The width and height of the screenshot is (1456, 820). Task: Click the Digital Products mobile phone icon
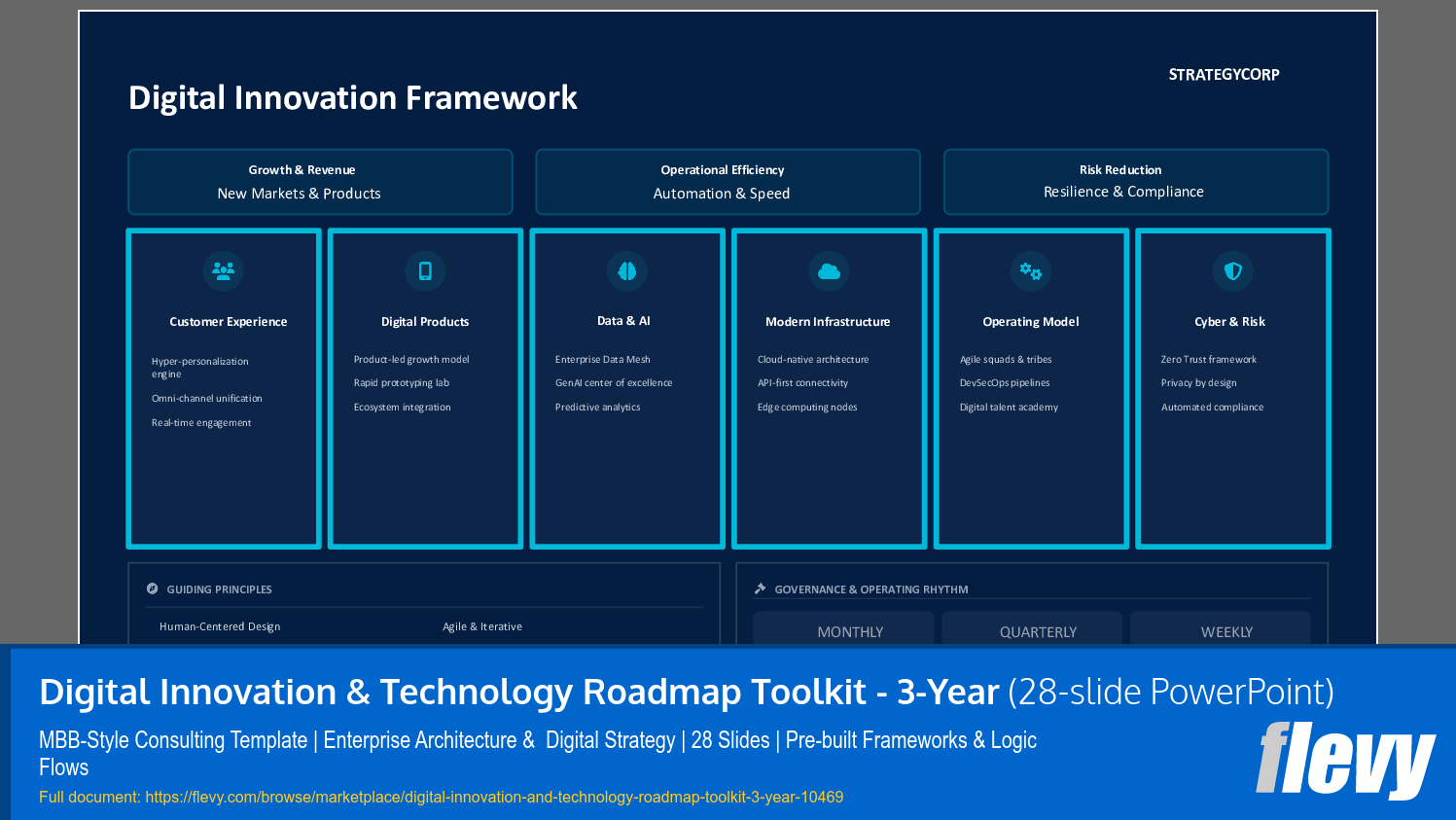pyautogui.click(x=425, y=271)
